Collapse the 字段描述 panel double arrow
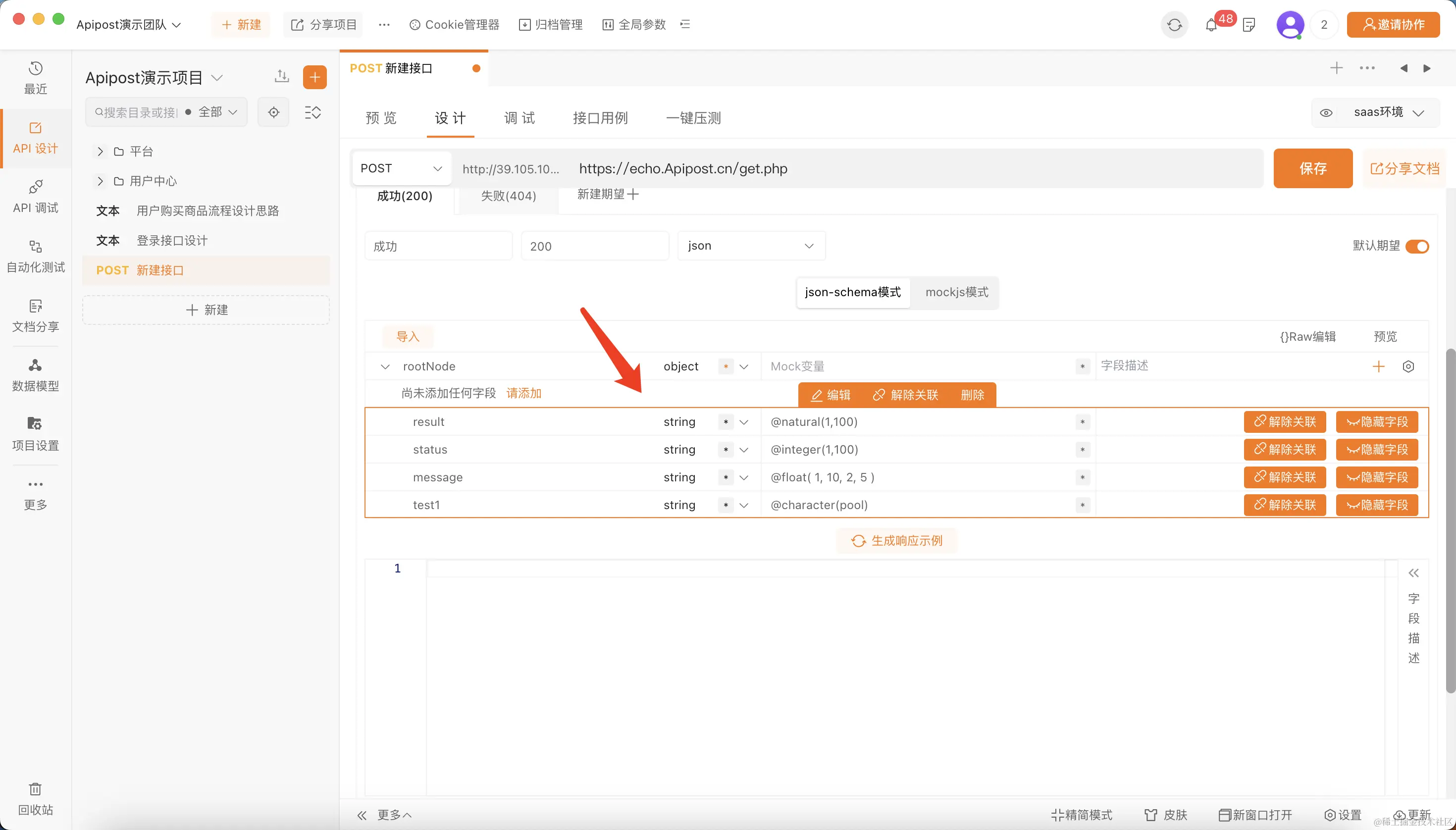Image resolution: width=1456 pixels, height=830 pixels. (x=1414, y=573)
